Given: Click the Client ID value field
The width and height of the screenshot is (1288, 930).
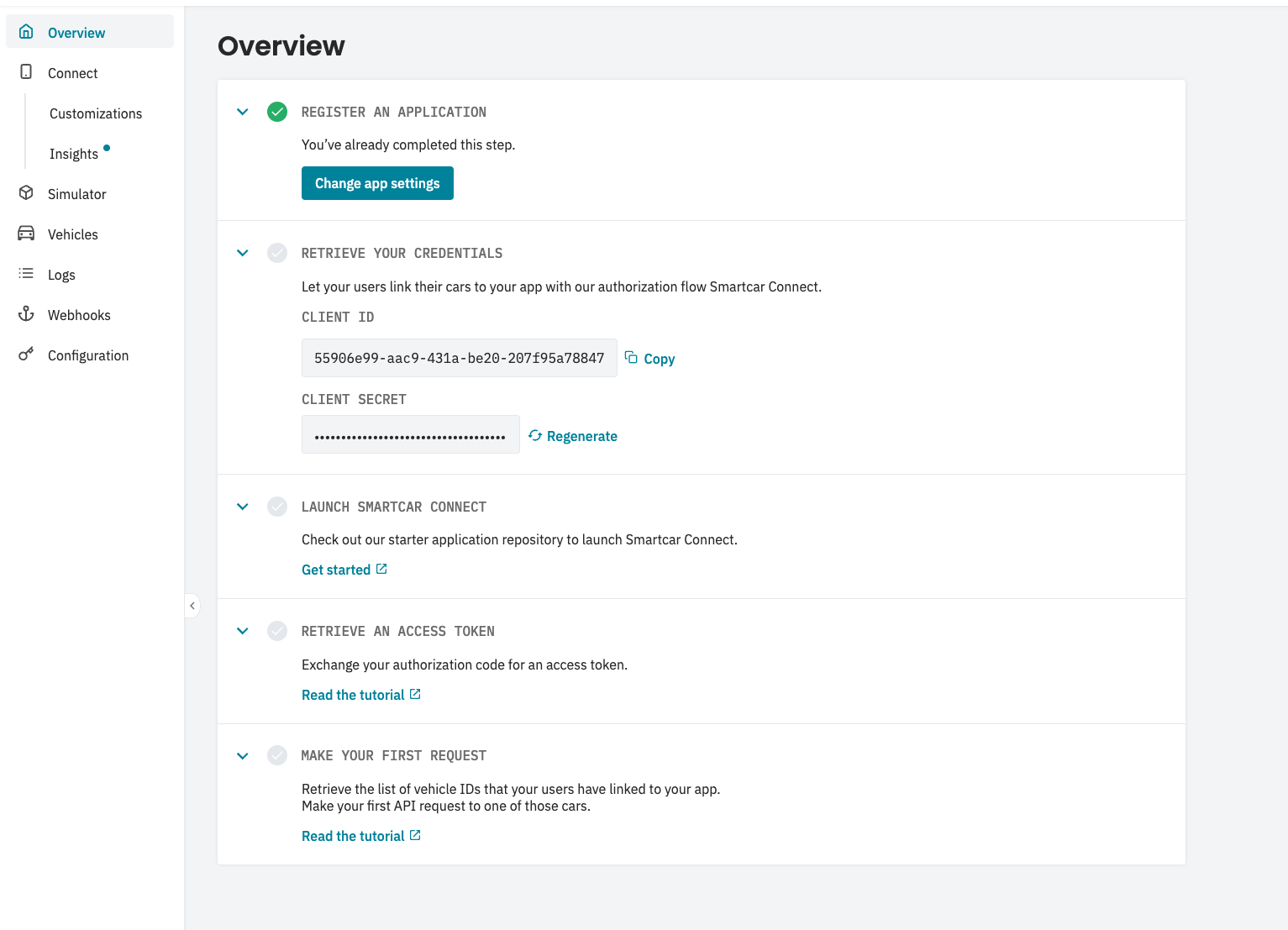Looking at the screenshot, I should (x=460, y=358).
